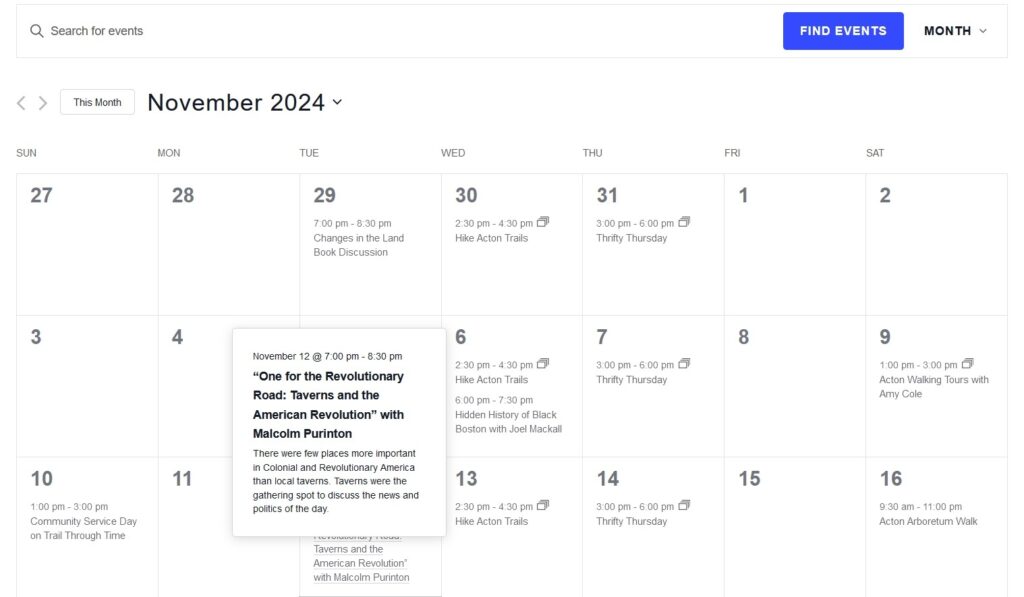
Task: Click the search magnifier icon
Action: click(36, 30)
